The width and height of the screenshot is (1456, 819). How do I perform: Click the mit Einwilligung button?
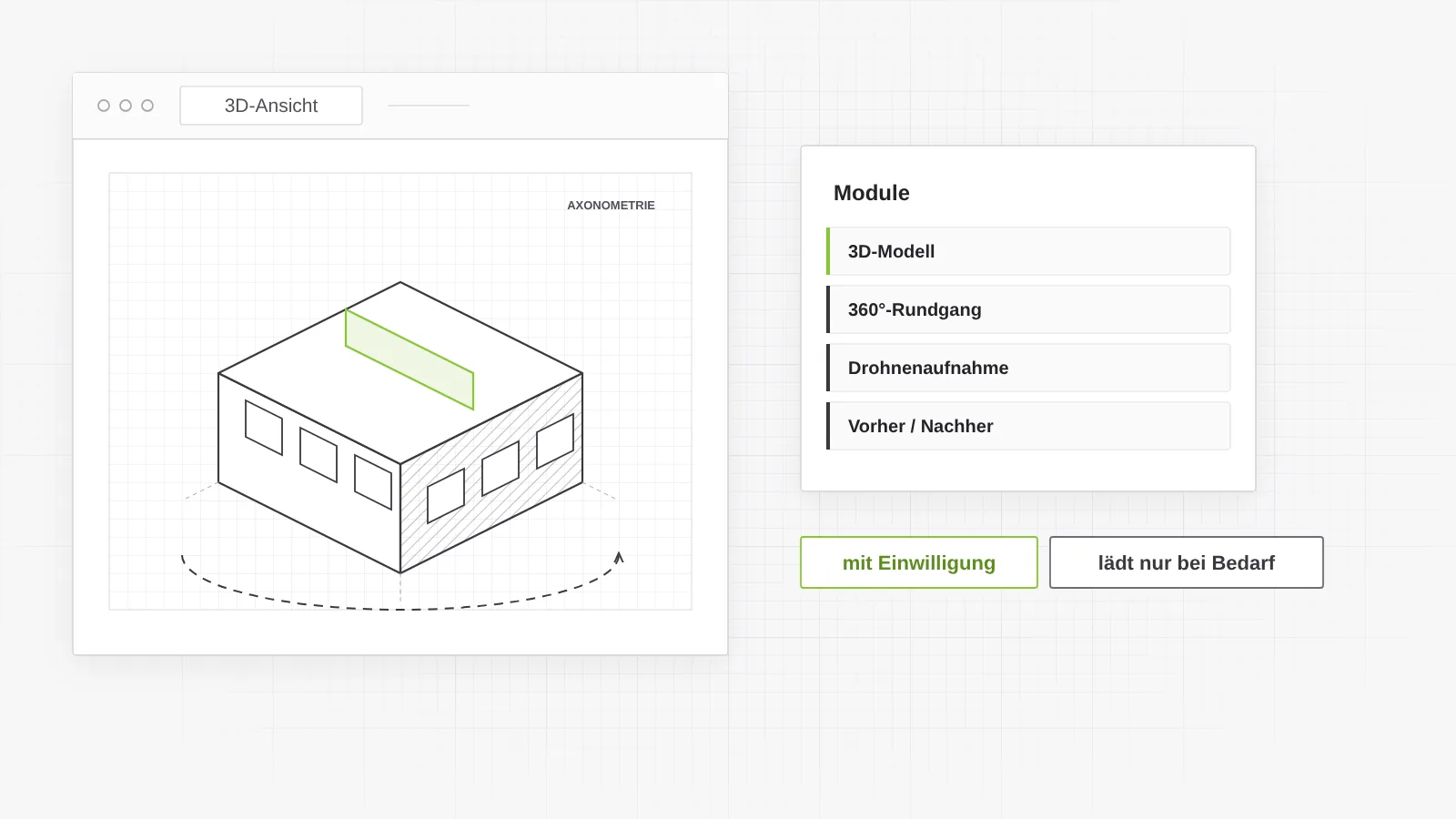tap(919, 562)
